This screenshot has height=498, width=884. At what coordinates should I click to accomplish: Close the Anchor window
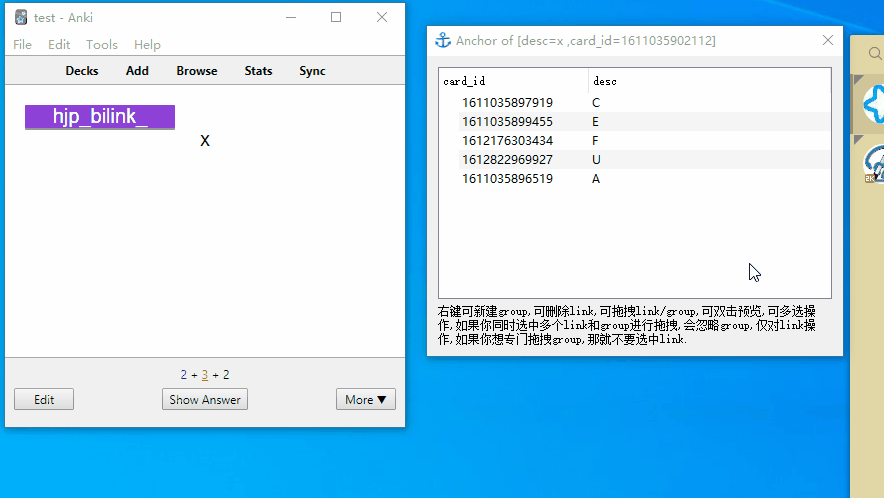[828, 40]
